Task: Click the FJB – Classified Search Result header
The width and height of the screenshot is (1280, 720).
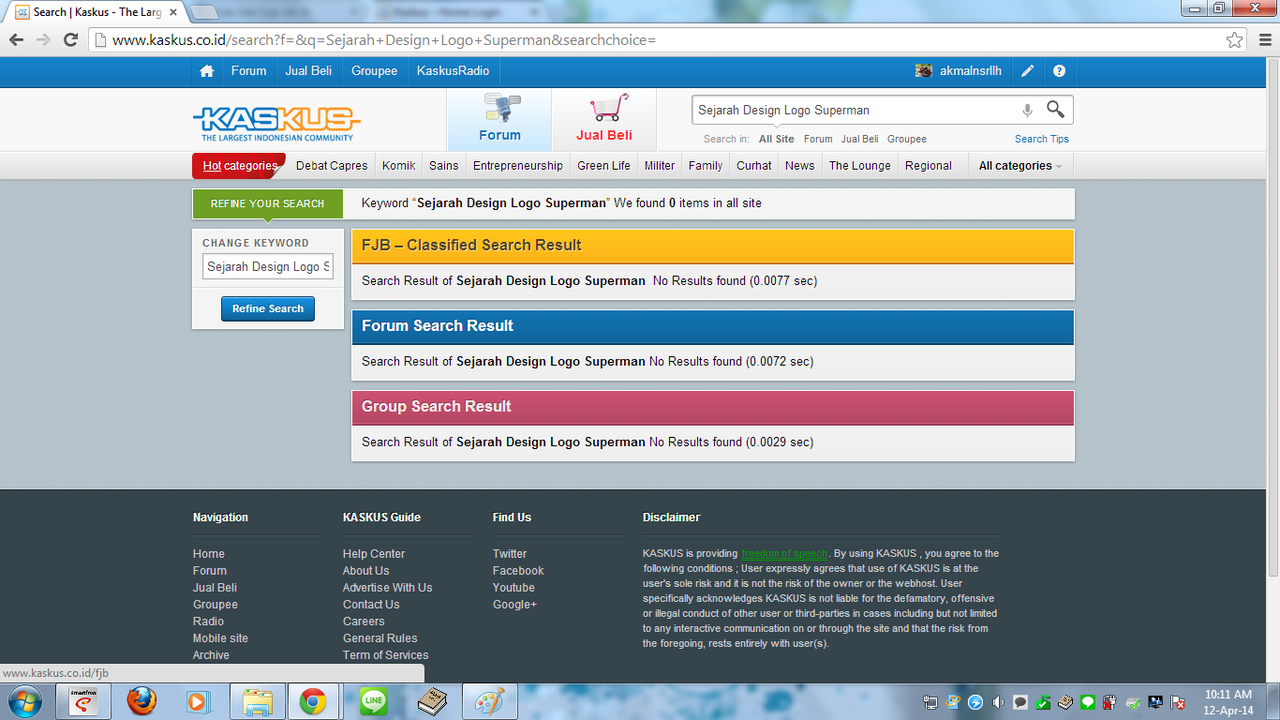Action: point(713,245)
